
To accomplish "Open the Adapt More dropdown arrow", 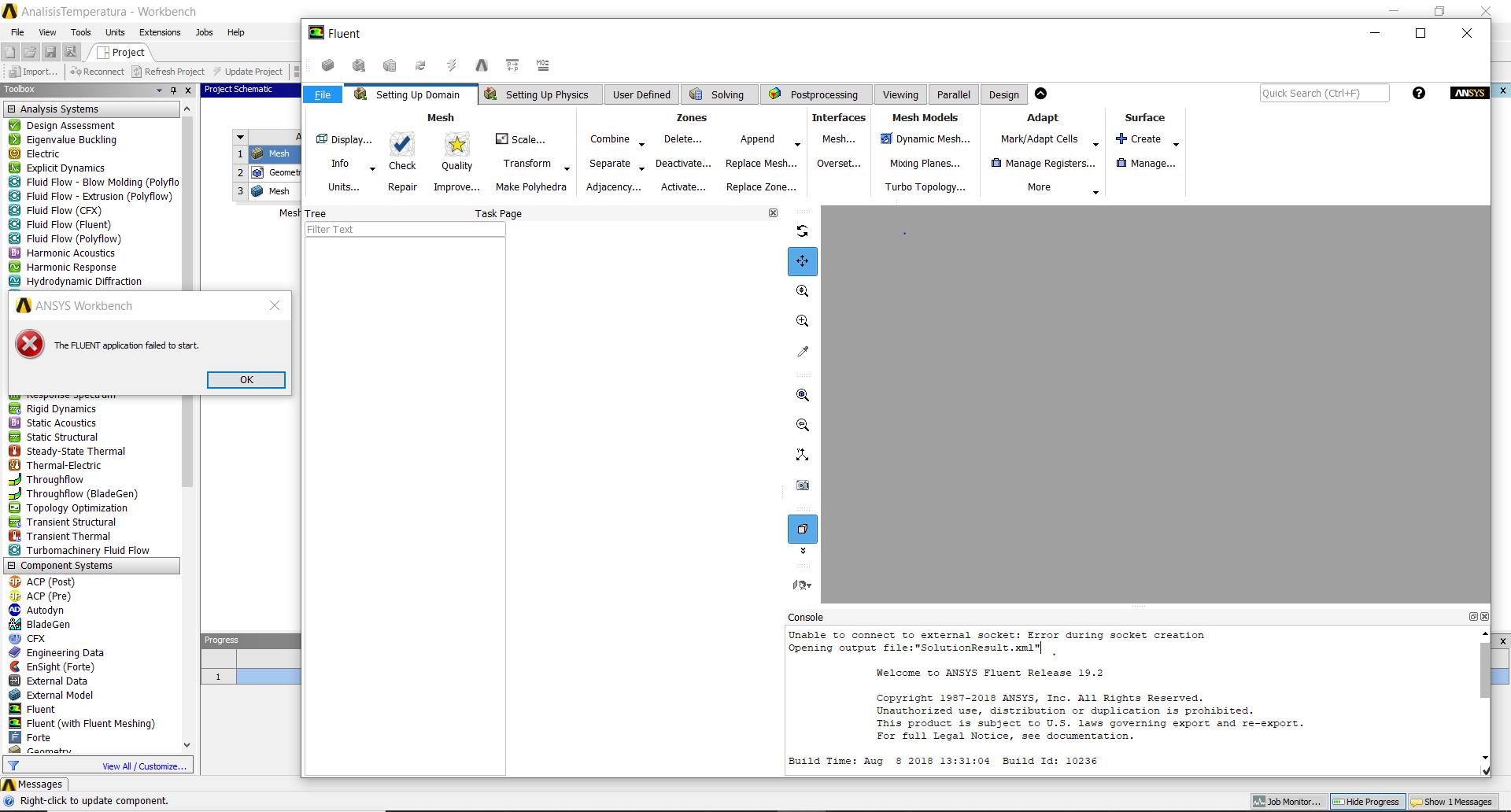I will [1095, 193].
